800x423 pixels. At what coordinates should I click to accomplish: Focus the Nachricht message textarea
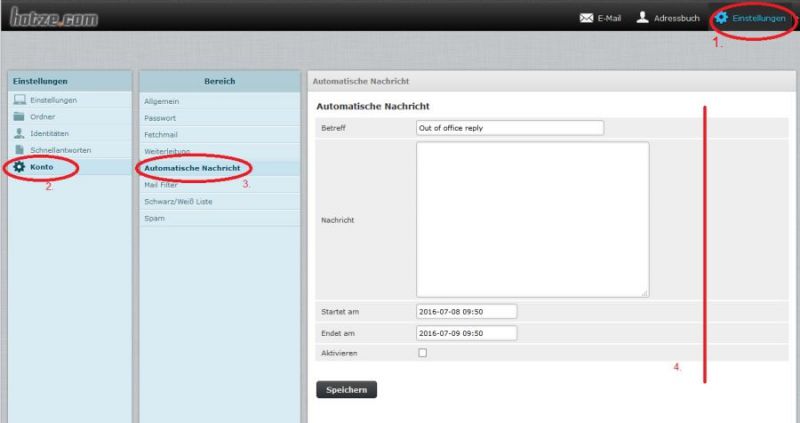click(532, 219)
